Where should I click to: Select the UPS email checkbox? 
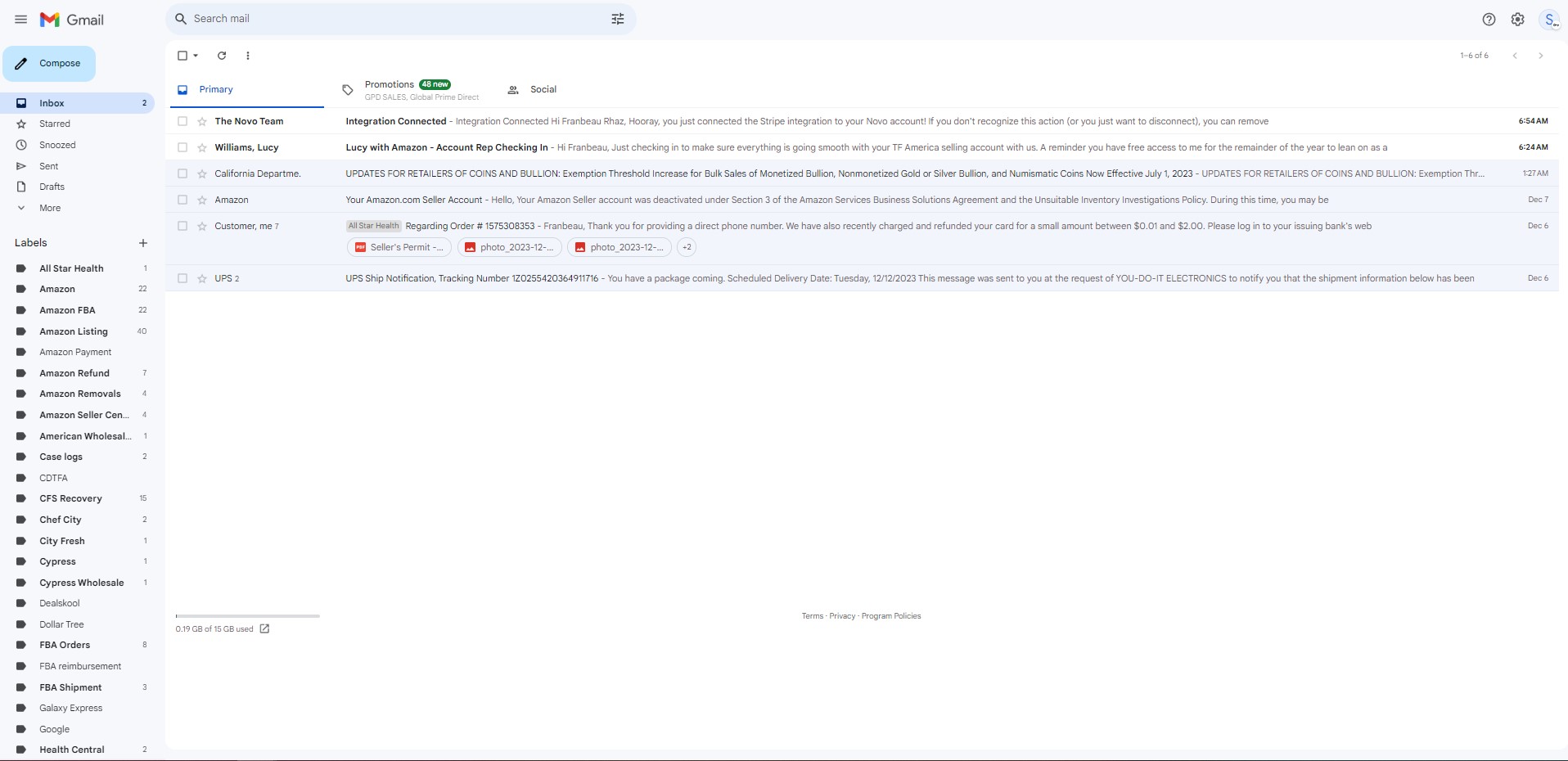click(x=182, y=278)
